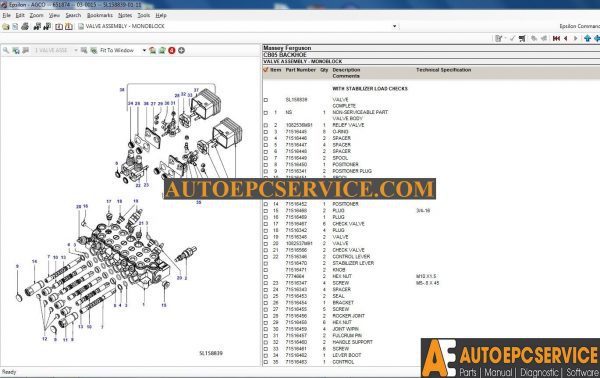Select the HANDLE SUPPORT description text

(x=352, y=342)
